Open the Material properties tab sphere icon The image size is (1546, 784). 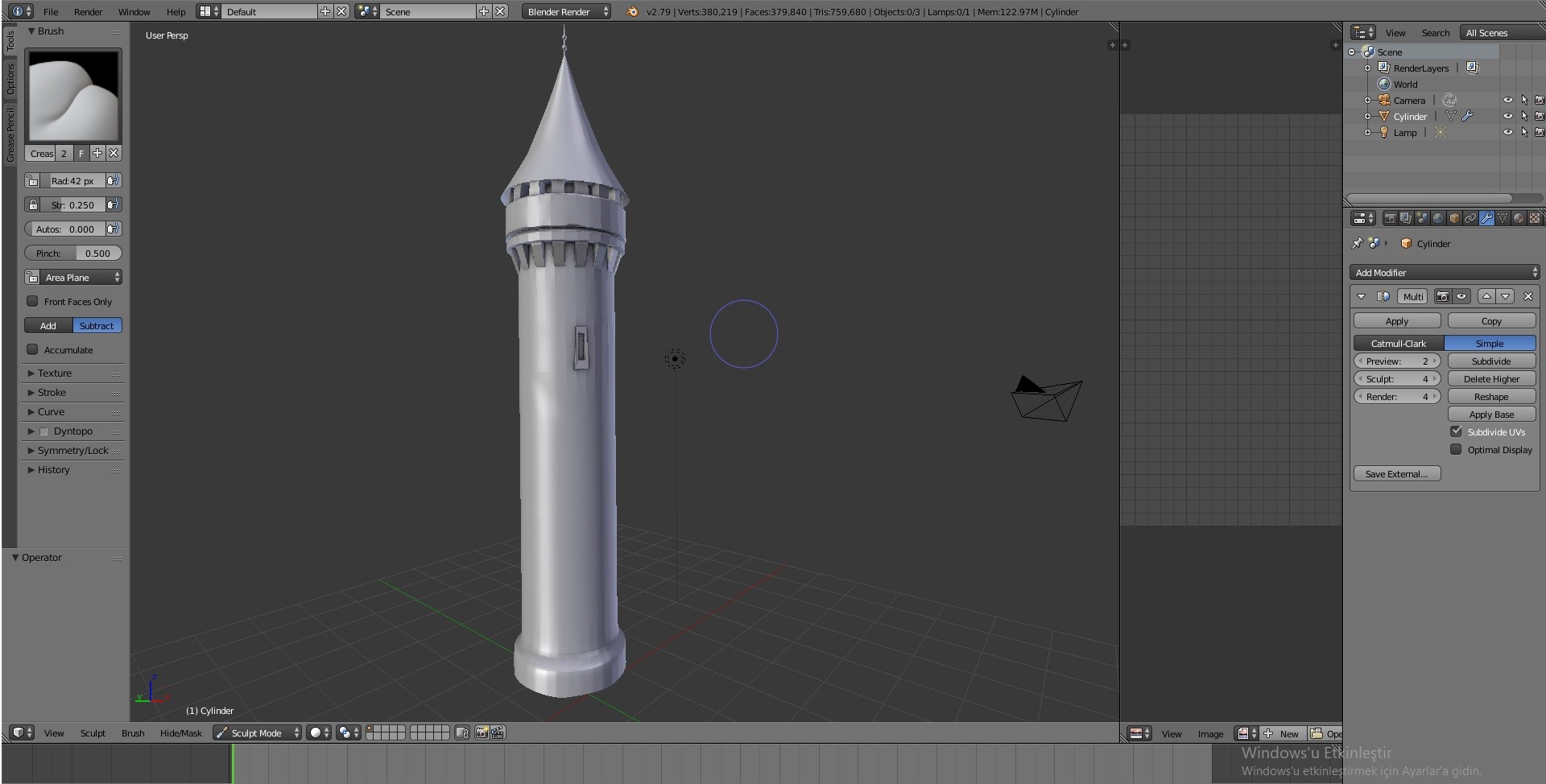1519,218
